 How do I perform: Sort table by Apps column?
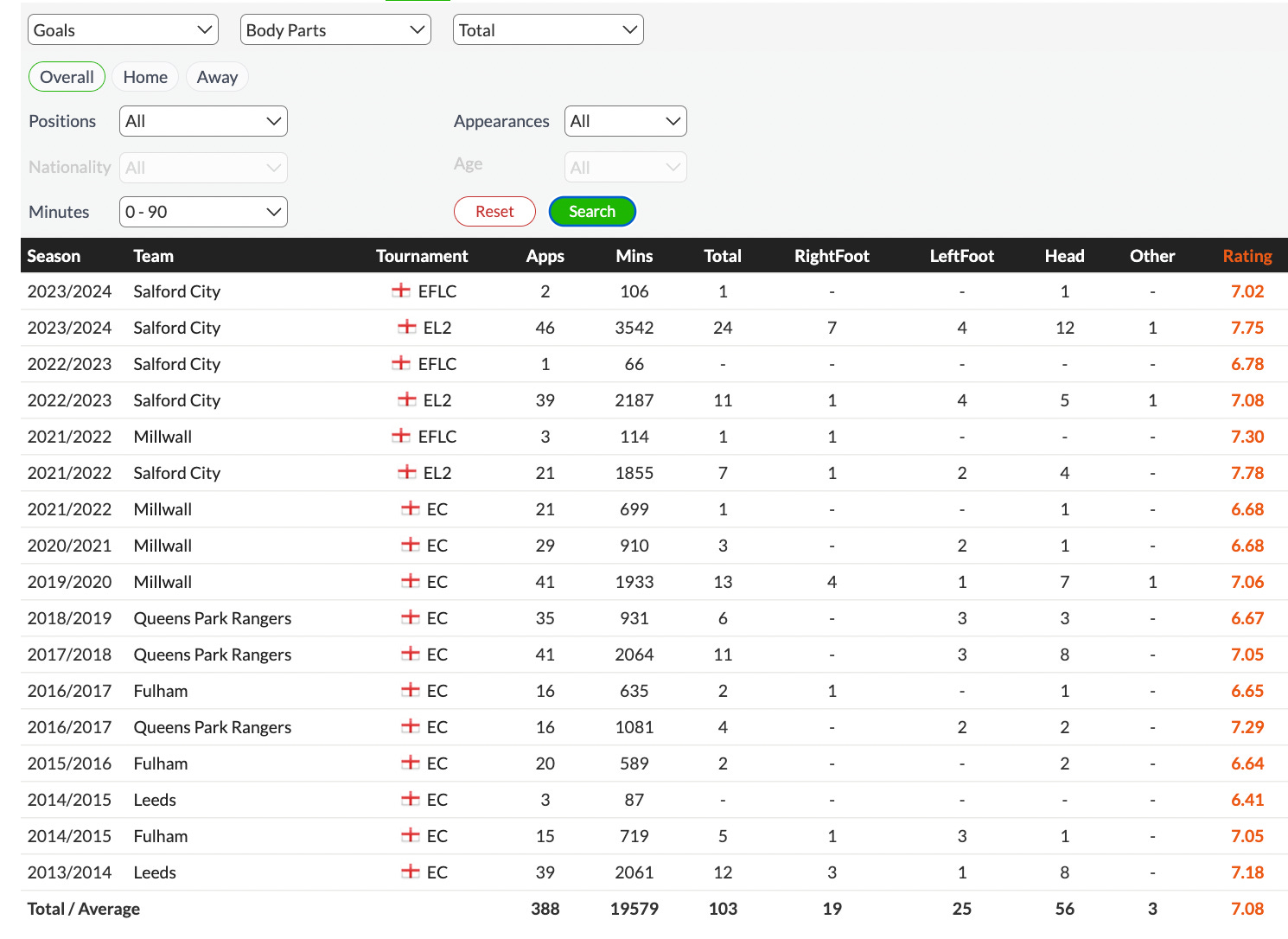pos(545,256)
